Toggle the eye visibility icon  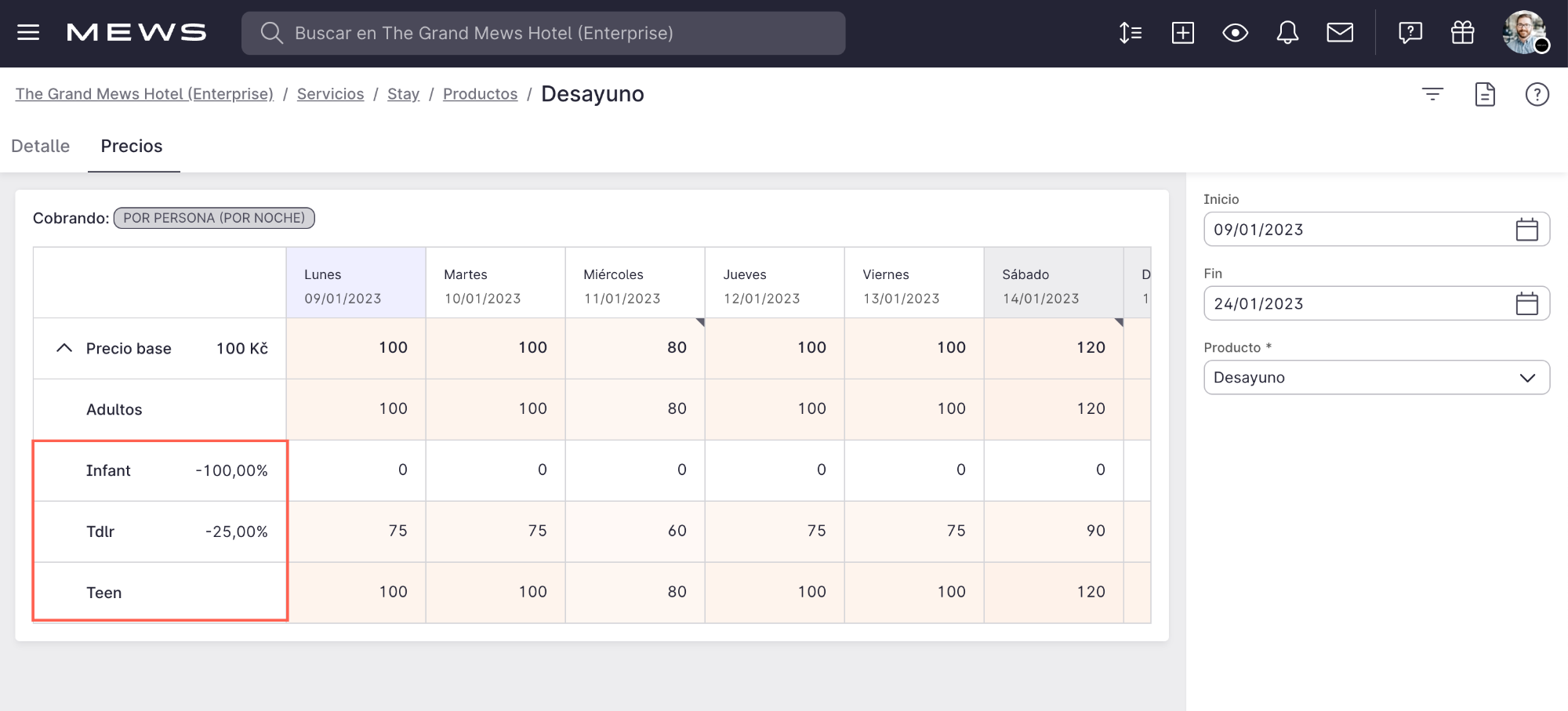point(1235,33)
